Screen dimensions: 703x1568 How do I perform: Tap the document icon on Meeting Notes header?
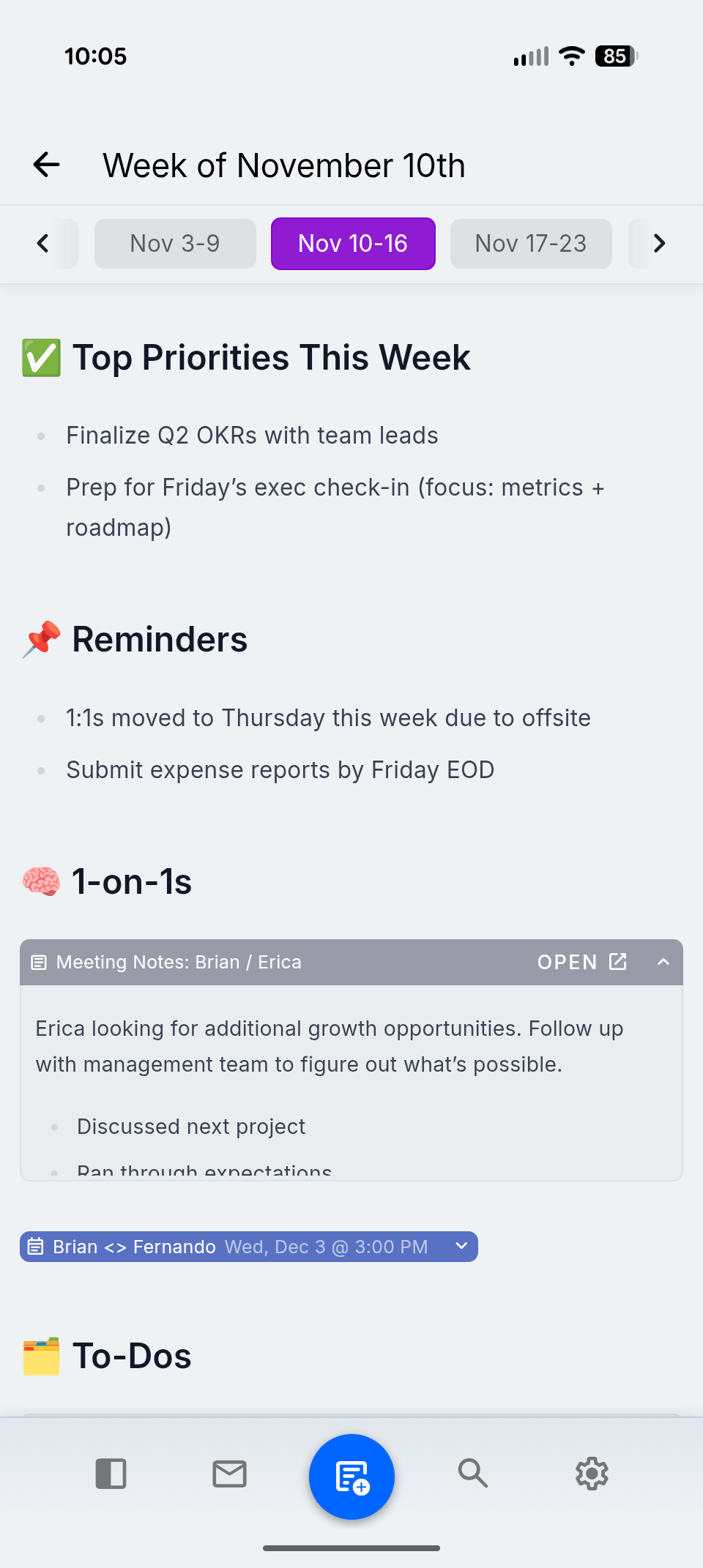point(38,962)
